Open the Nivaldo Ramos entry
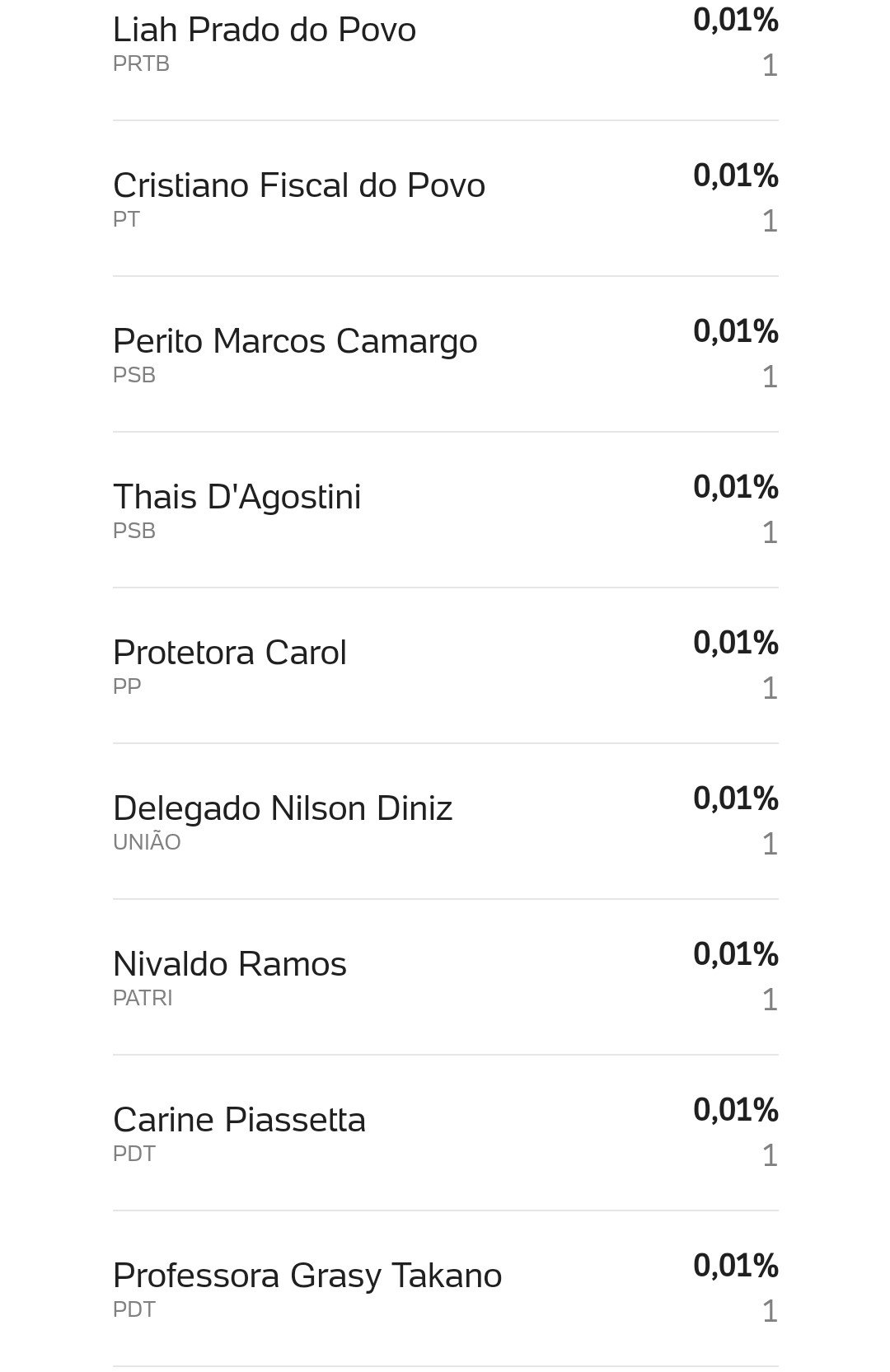 coord(445,976)
